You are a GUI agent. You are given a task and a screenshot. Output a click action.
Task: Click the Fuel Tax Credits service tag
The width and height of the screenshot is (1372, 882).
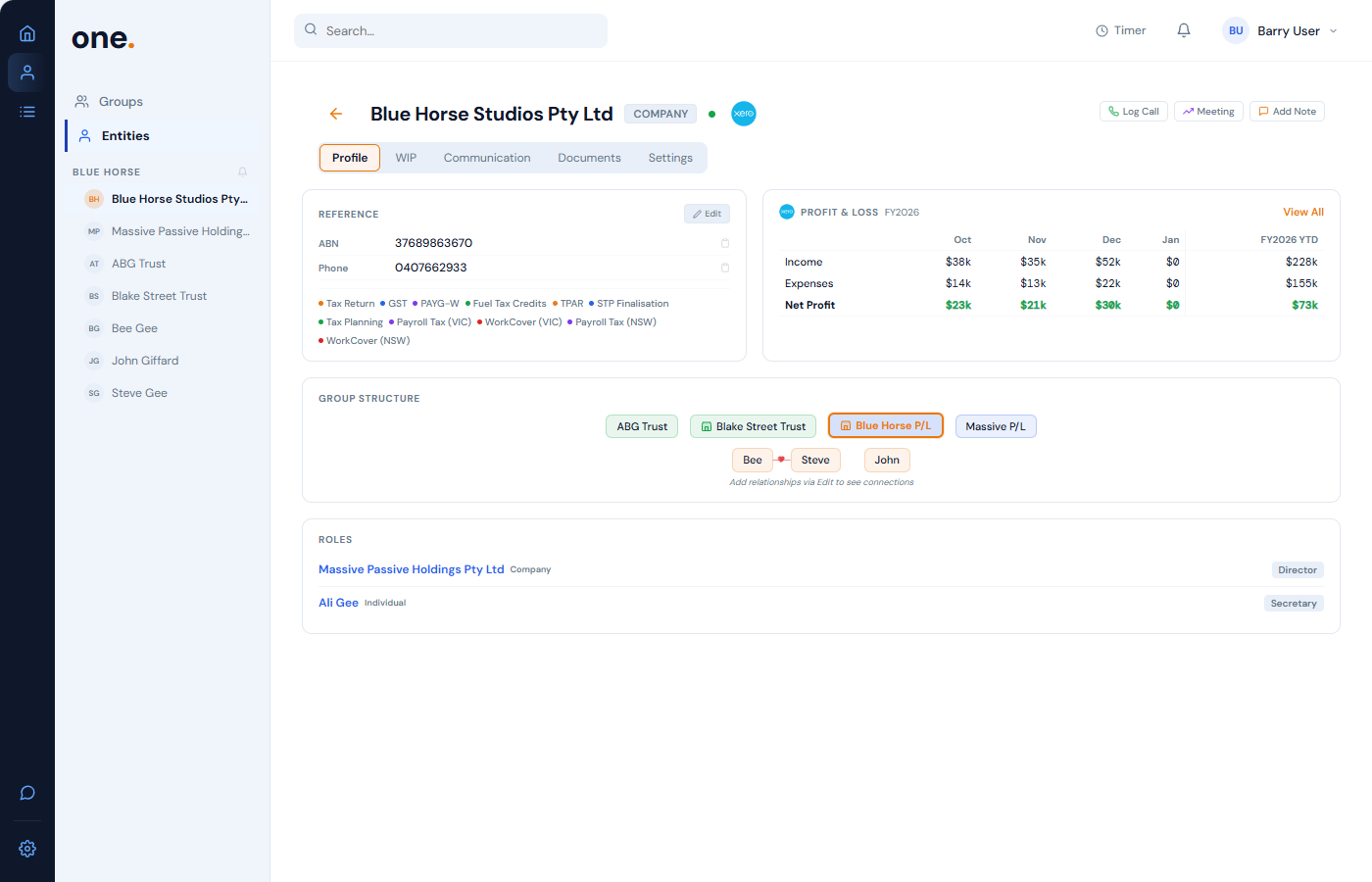tap(506, 304)
